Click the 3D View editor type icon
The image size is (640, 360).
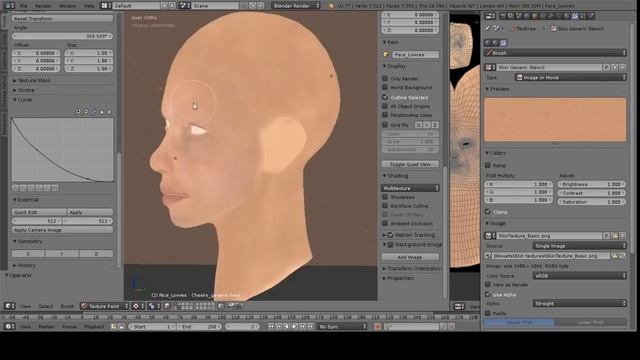pyautogui.click(x=9, y=306)
